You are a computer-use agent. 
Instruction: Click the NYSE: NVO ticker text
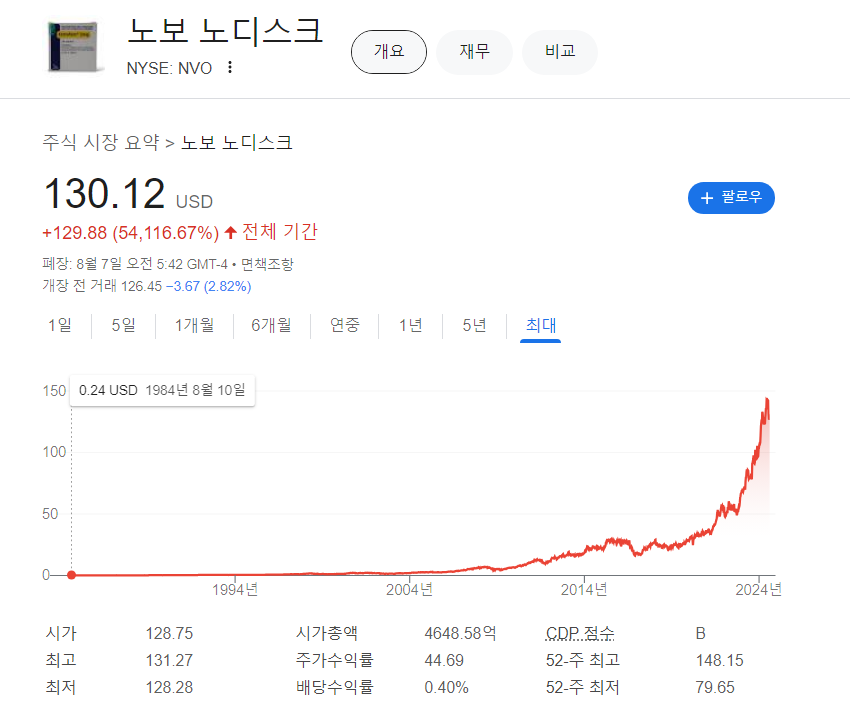click(169, 68)
